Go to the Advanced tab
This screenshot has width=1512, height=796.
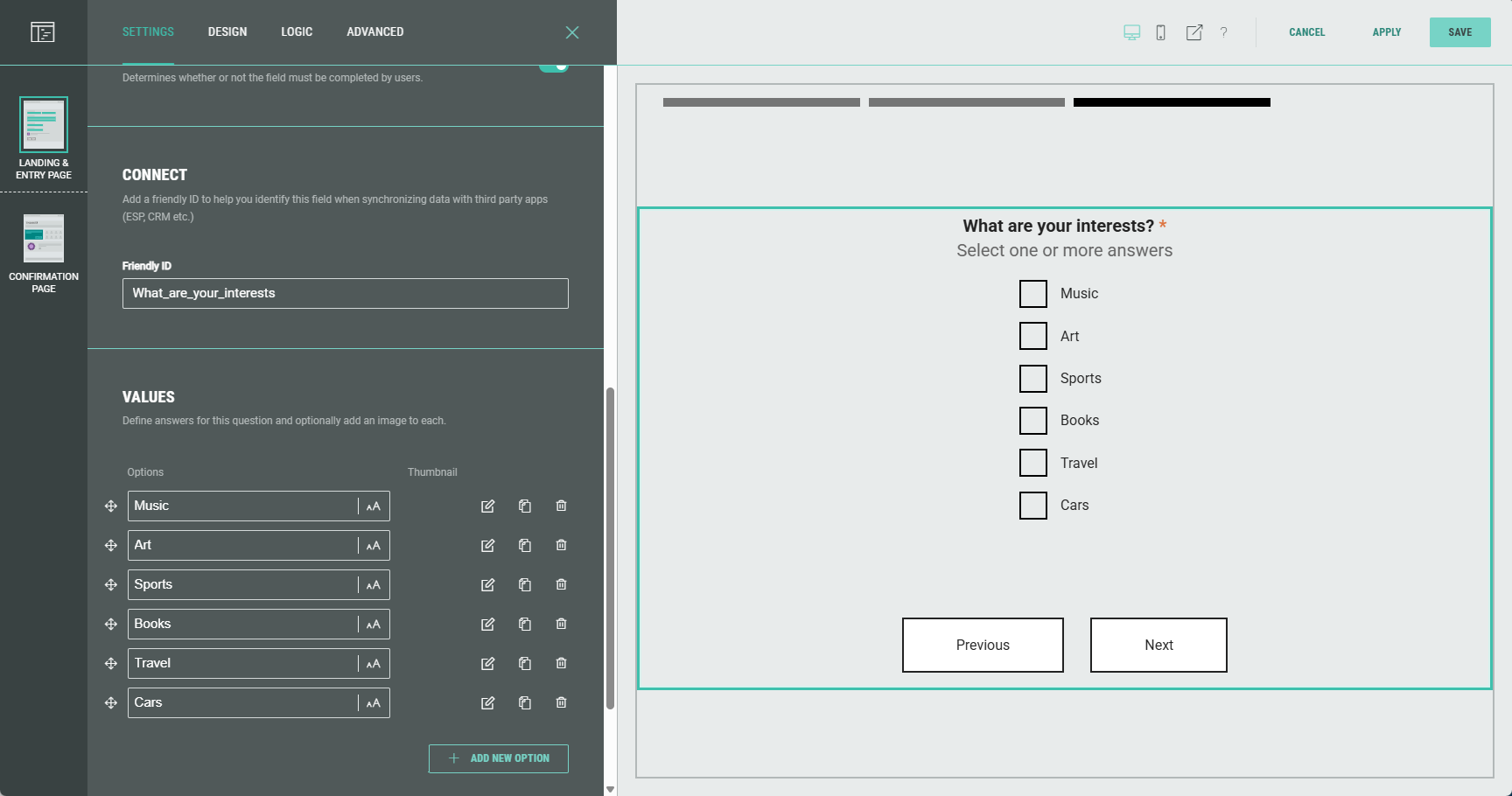tap(374, 32)
